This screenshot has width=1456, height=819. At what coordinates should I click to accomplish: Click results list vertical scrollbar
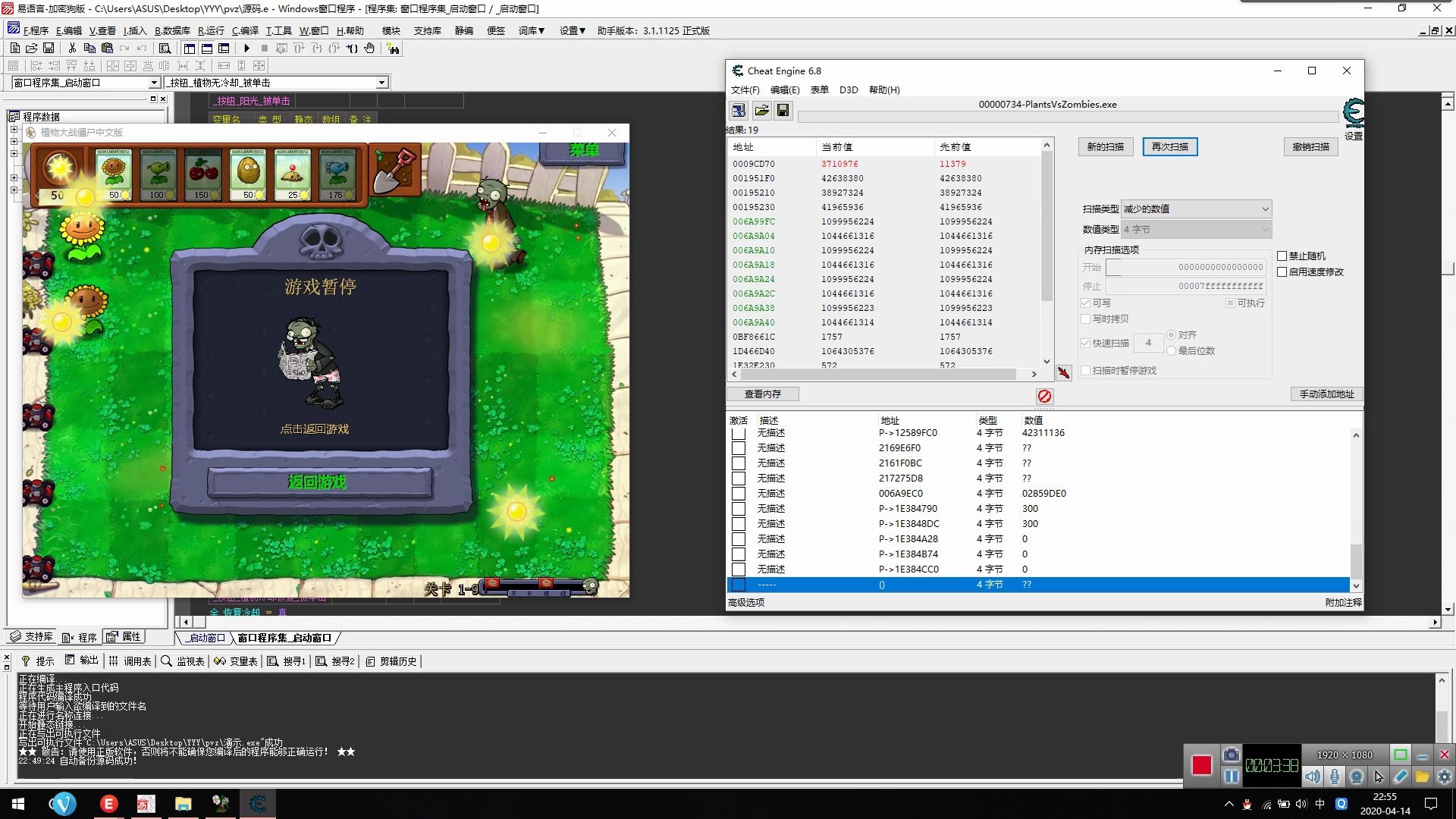coord(1046,253)
